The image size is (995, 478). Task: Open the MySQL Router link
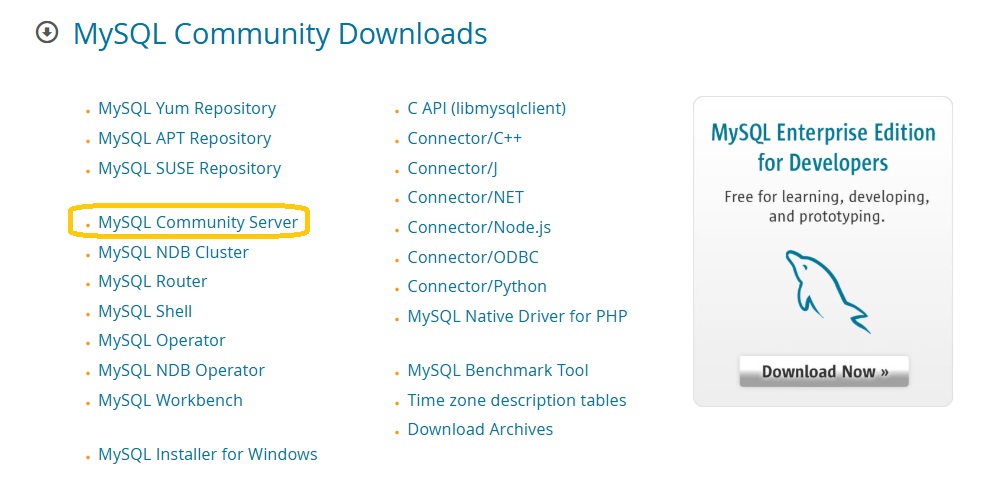point(153,281)
